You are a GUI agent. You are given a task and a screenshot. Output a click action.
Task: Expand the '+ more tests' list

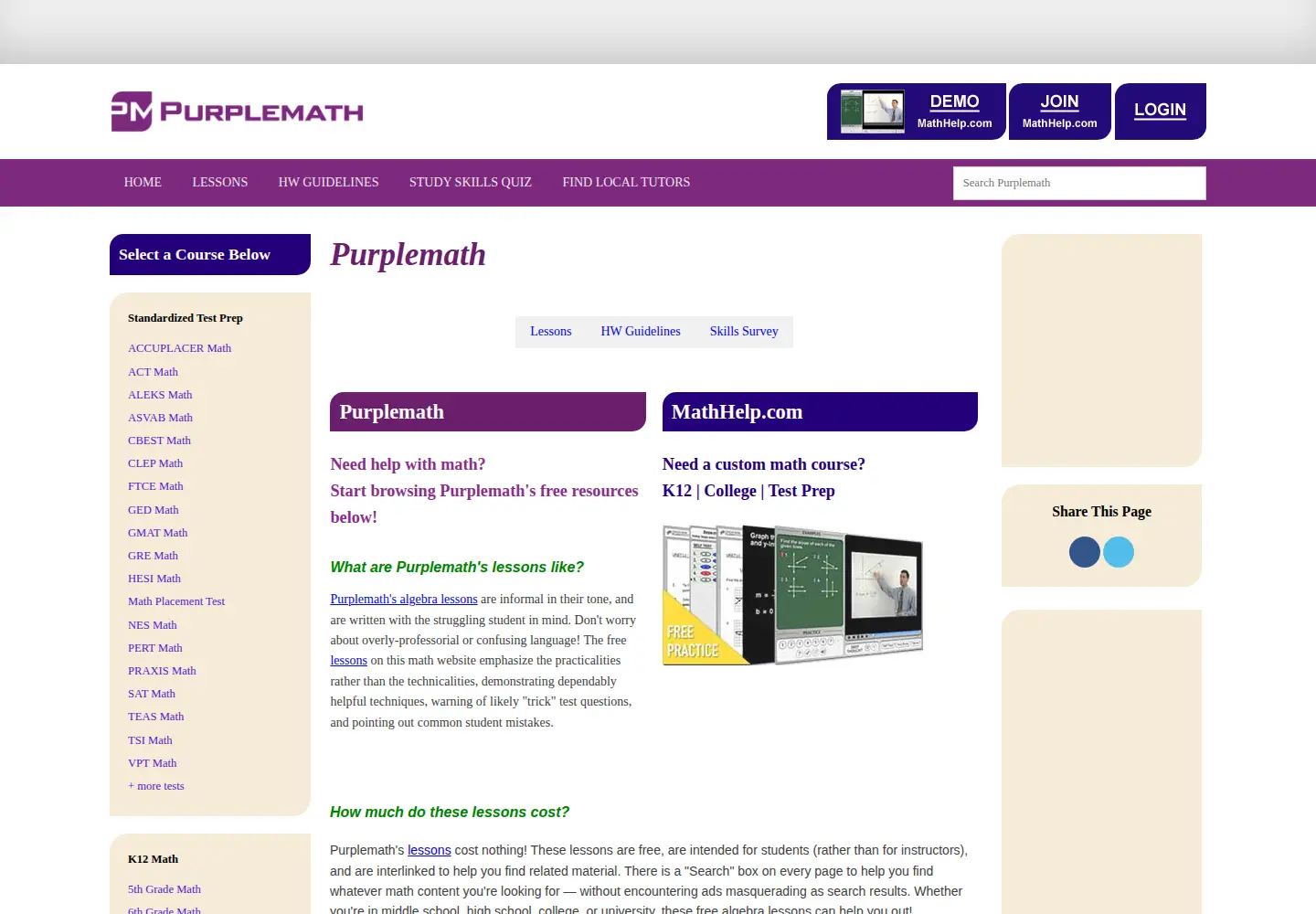[x=156, y=786]
